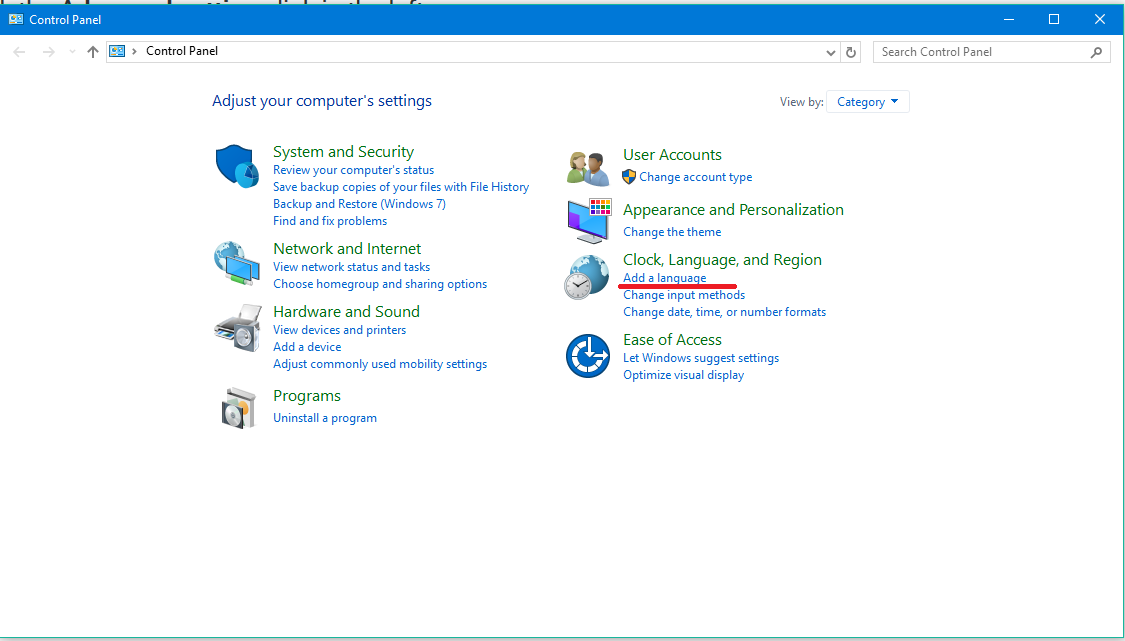
Task: Minimize the Control Panel window
Action: click(1008, 19)
